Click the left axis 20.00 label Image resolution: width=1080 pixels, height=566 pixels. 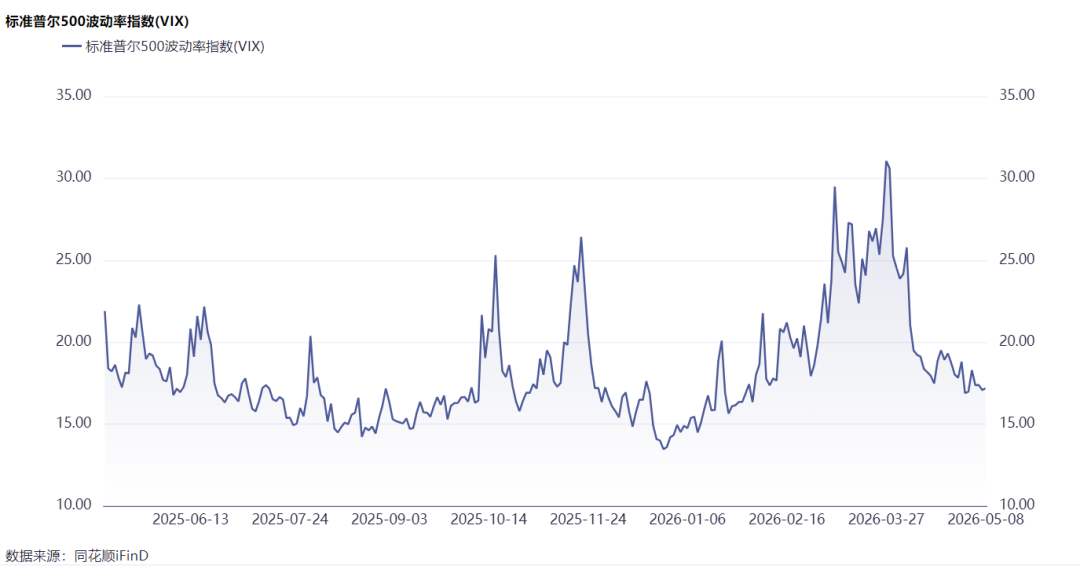[74, 341]
